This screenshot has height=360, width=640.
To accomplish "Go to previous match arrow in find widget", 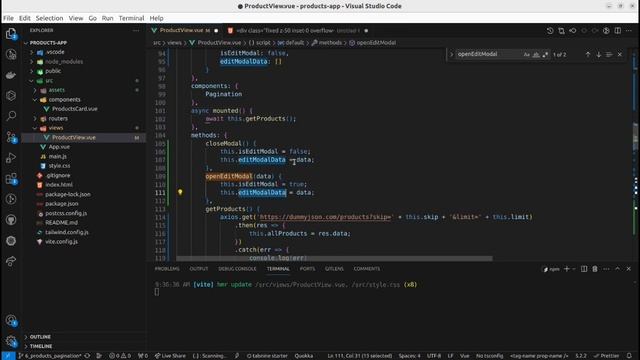I will pos(588,54).
